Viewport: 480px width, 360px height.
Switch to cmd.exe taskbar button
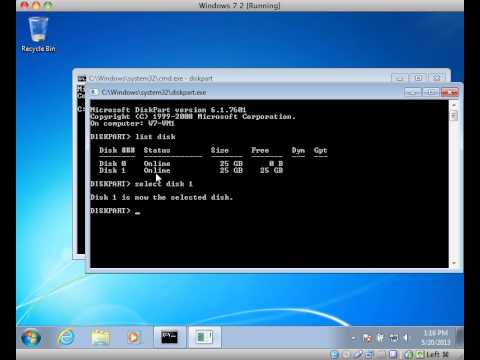169,337
